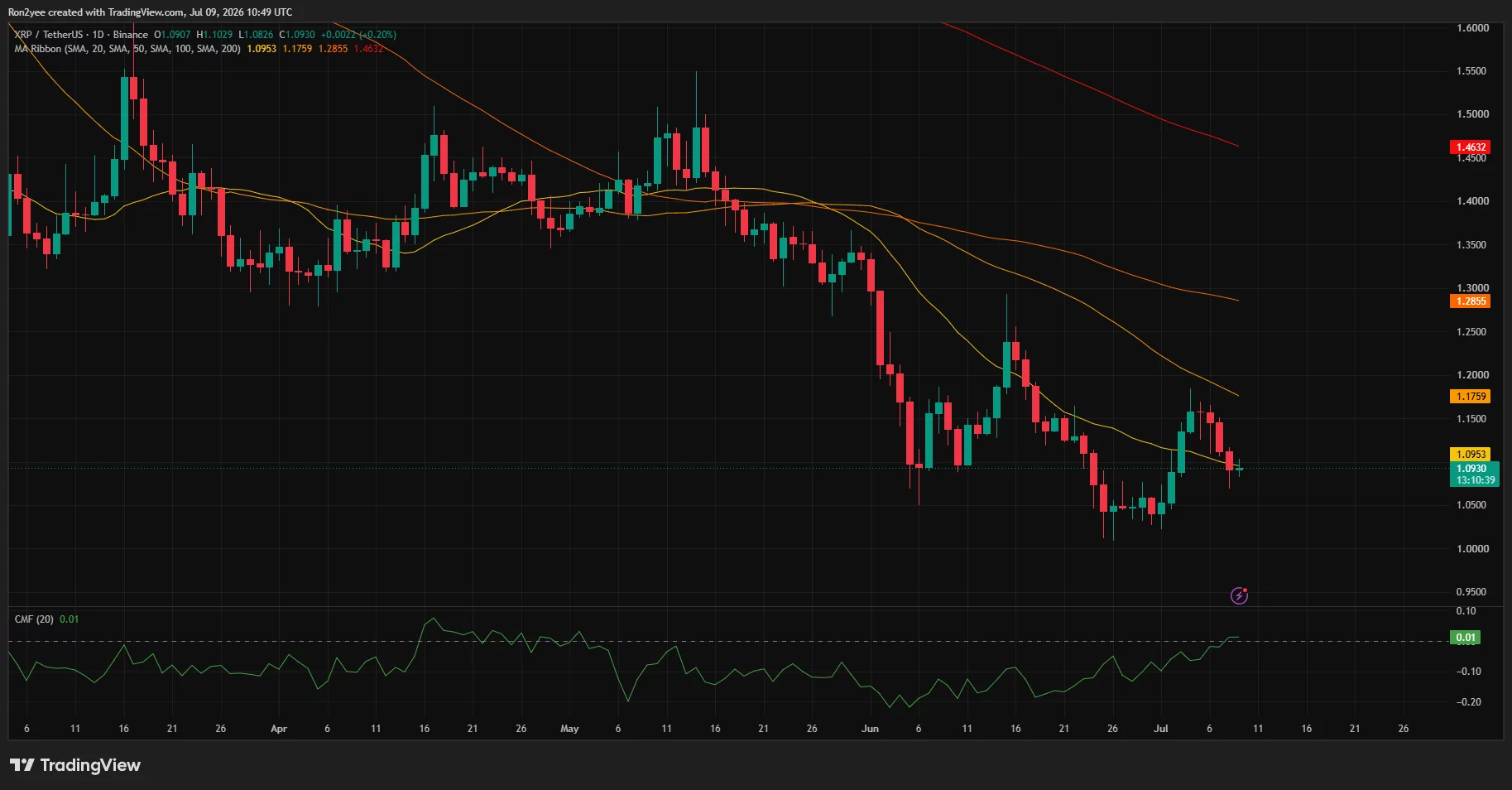Click the MA Ribbon indicator legend
This screenshot has width=1512, height=790.
[x=127, y=49]
